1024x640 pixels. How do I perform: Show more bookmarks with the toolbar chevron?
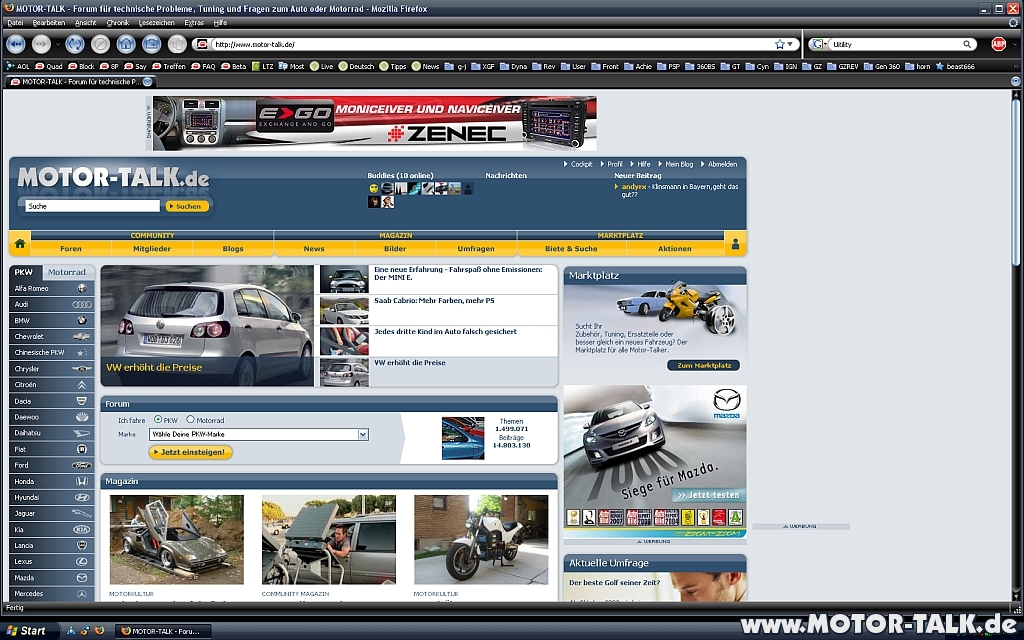click(1016, 66)
